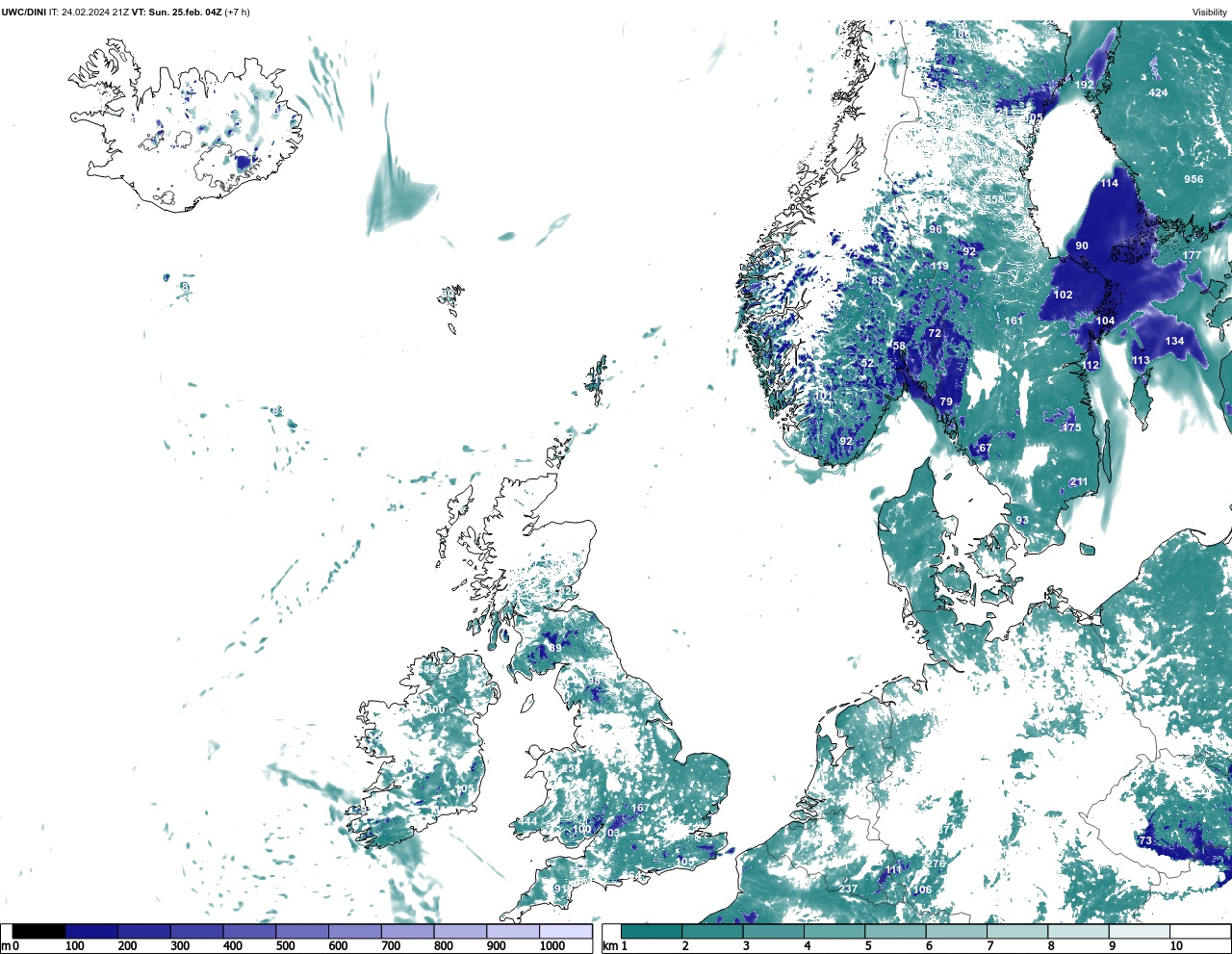Click the map value "167" in England

point(640,808)
